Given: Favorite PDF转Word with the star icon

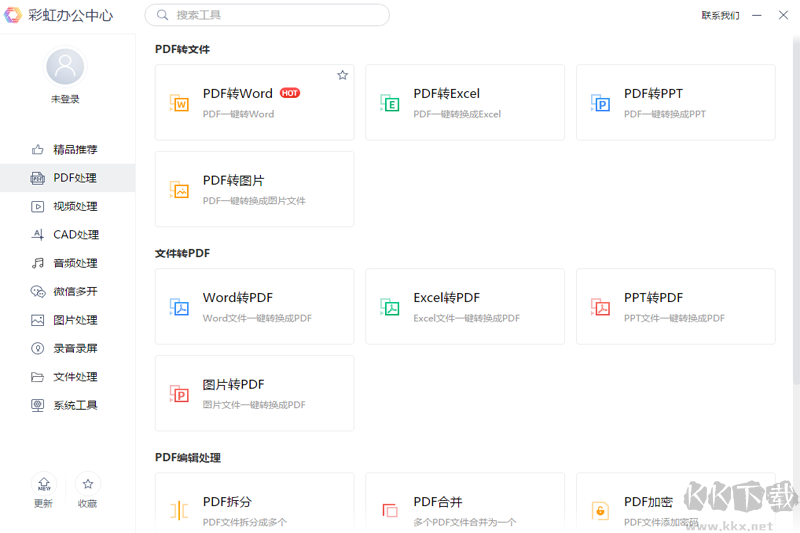Looking at the screenshot, I should 342,75.
